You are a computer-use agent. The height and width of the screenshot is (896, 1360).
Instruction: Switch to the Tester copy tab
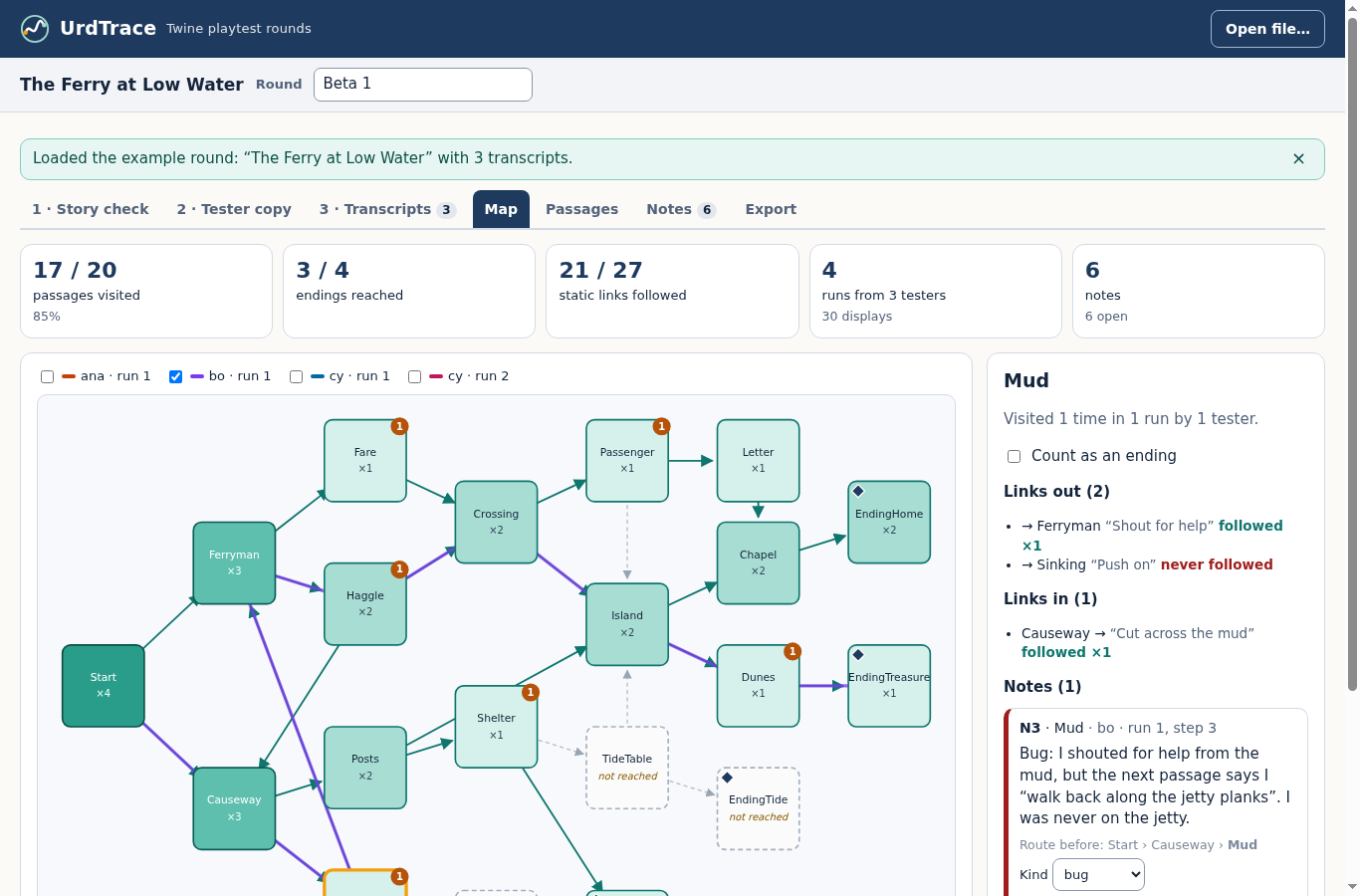pyautogui.click(x=234, y=209)
